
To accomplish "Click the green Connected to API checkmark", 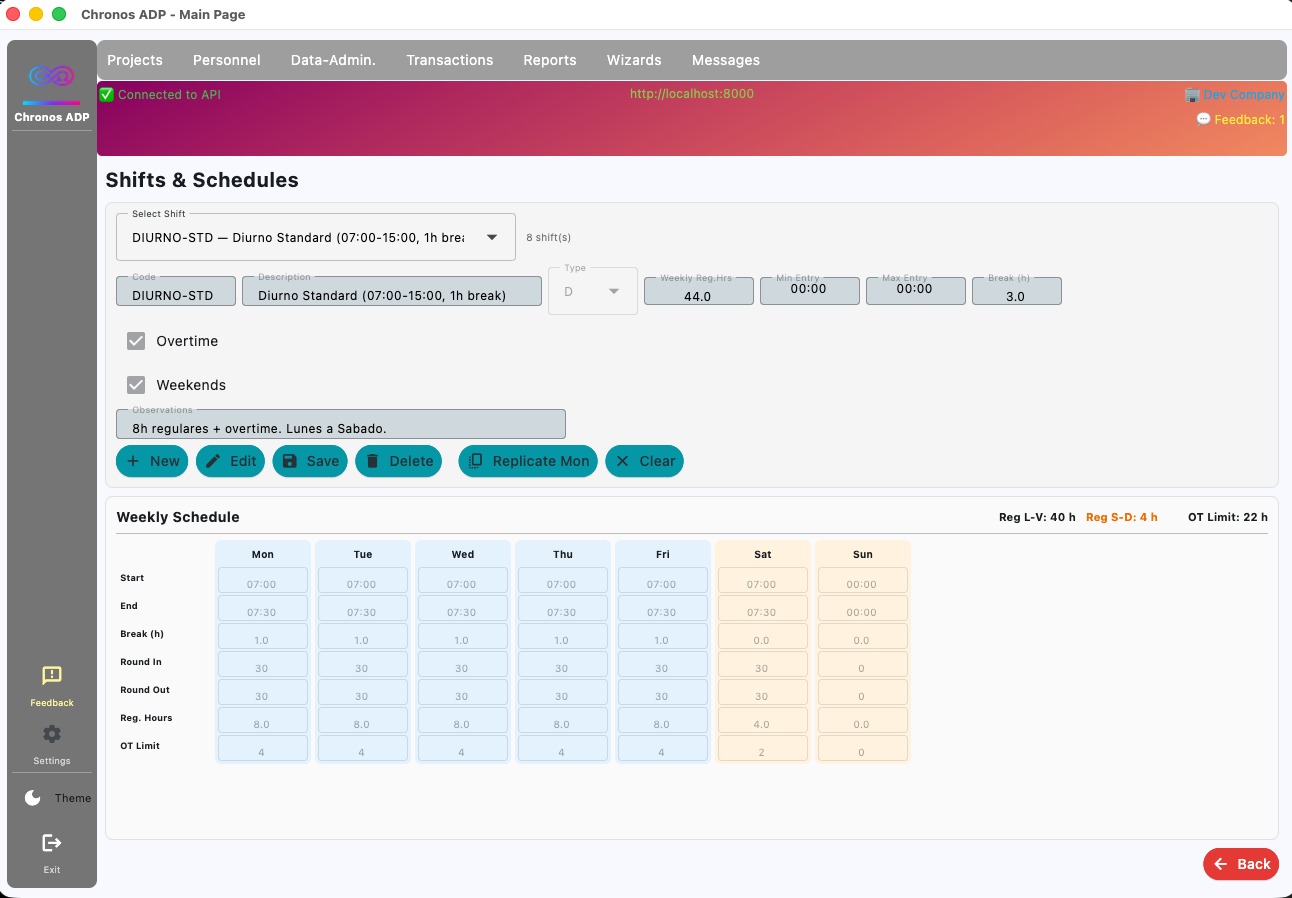I will pos(107,94).
